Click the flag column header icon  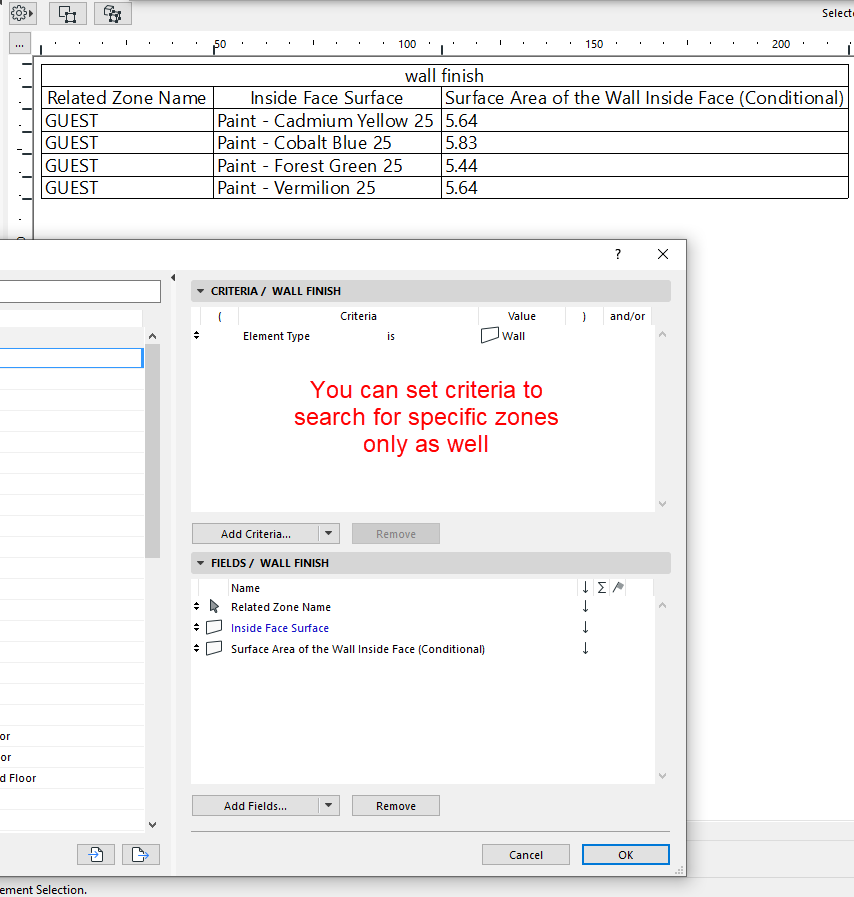coord(618,588)
